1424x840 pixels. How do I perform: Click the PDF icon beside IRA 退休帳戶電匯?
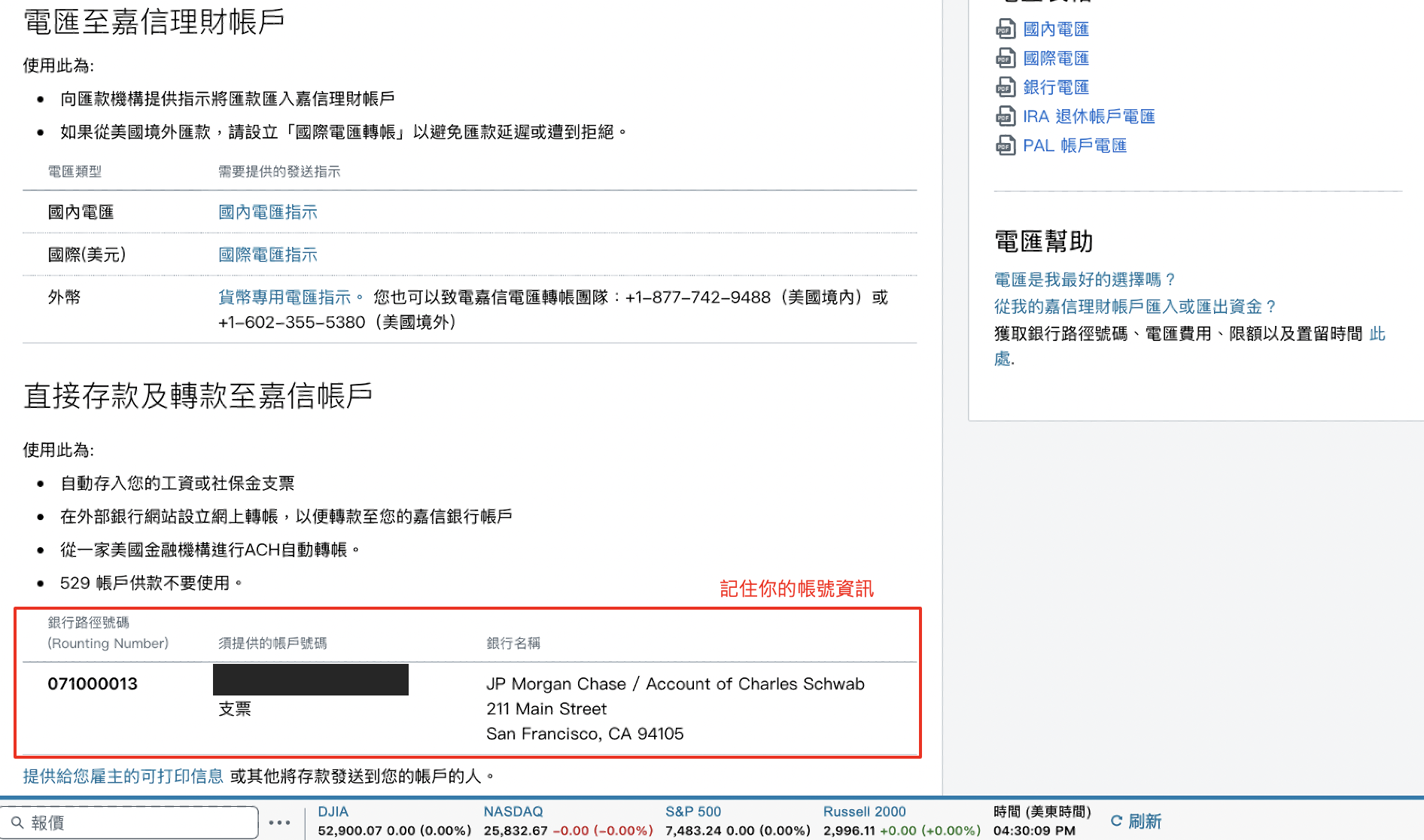click(x=1005, y=116)
